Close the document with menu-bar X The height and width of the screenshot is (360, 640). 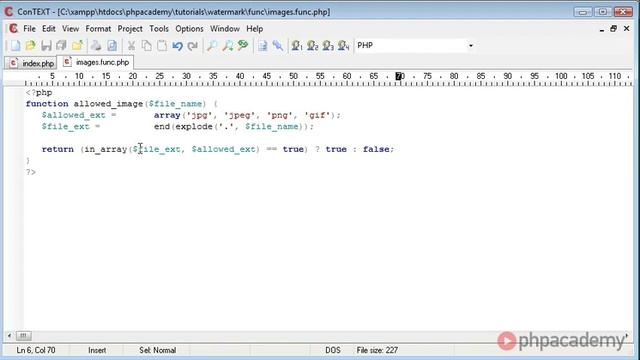627,29
